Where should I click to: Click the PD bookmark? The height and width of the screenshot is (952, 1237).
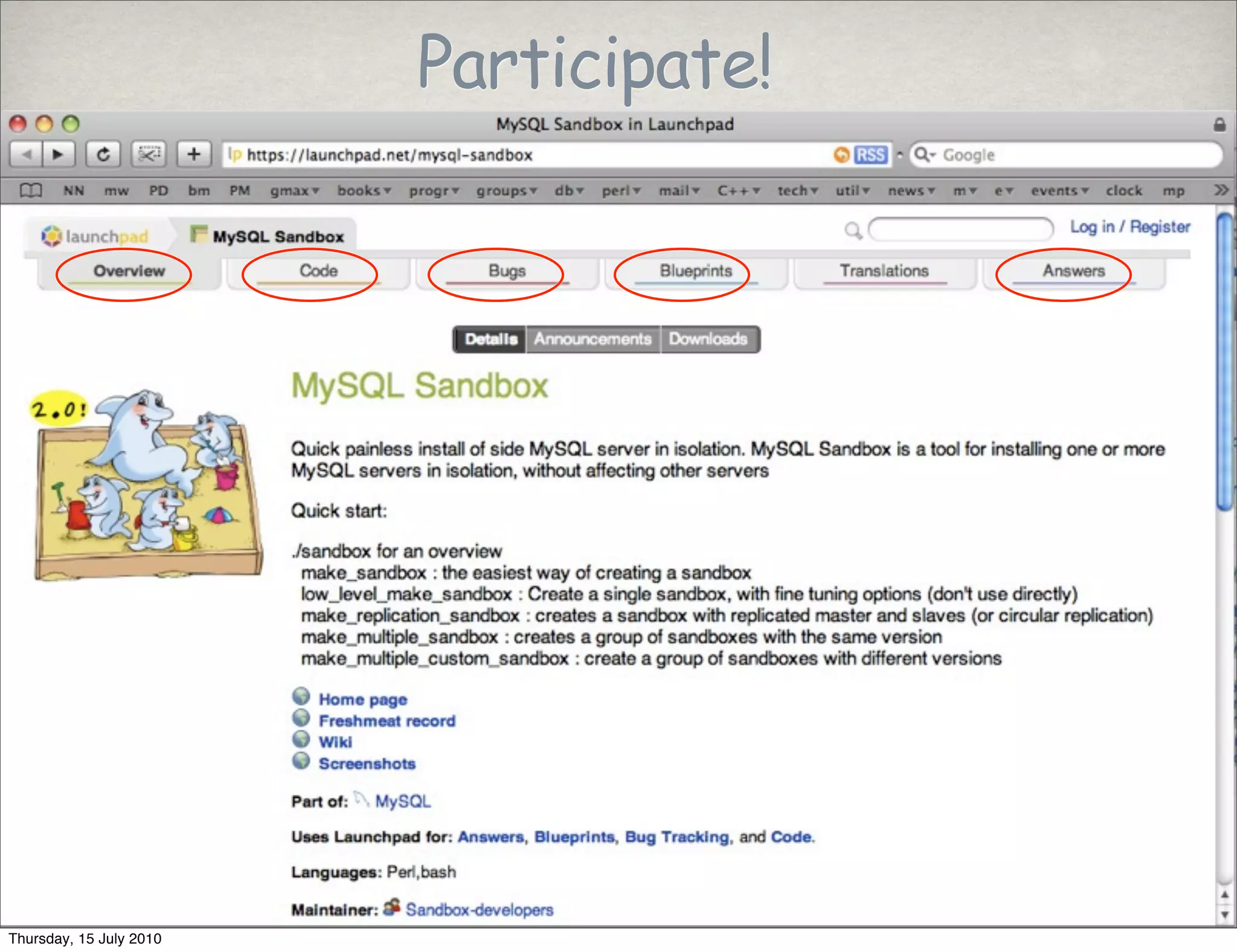point(159,191)
